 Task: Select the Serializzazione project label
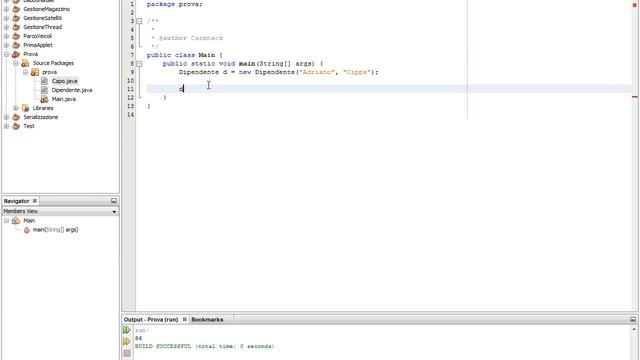point(41,117)
